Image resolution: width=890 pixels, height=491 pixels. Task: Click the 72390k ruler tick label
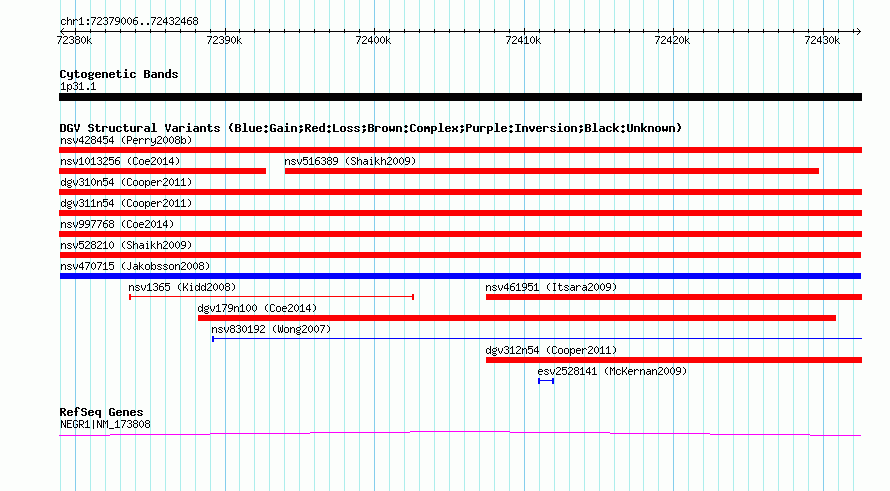[x=224, y=40]
